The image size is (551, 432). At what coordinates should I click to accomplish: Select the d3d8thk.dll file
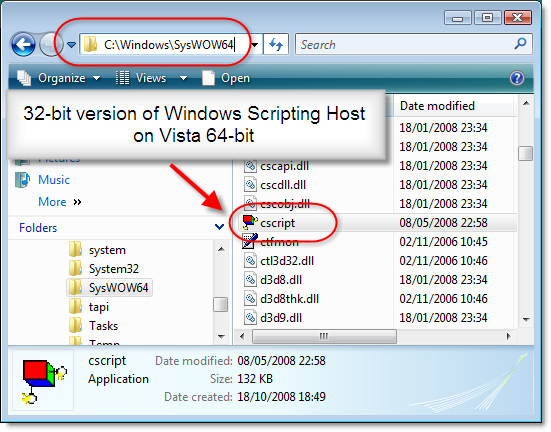pyautogui.click(x=289, y=299)
